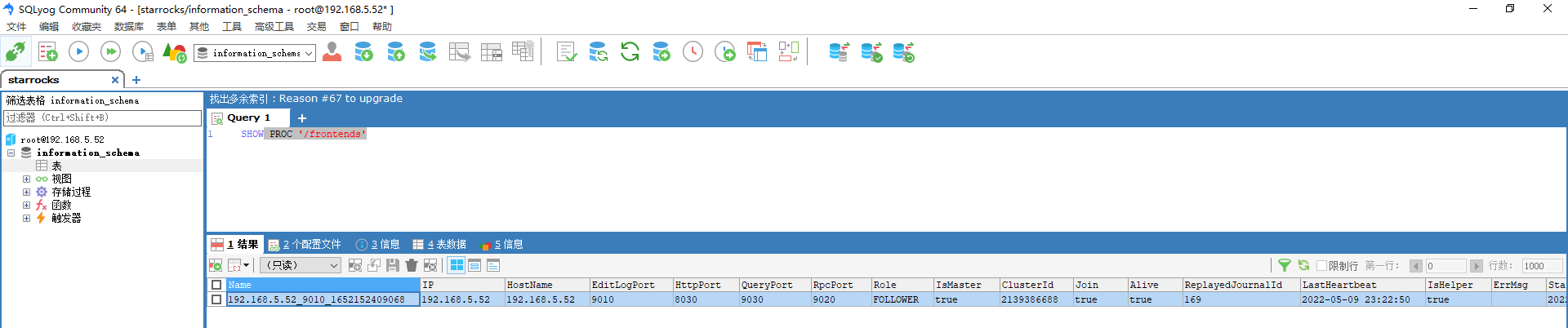Viewport: 1568px width, 328px height.
Task: Expand the 存储过程 stored procedures node
Action: 26,192
